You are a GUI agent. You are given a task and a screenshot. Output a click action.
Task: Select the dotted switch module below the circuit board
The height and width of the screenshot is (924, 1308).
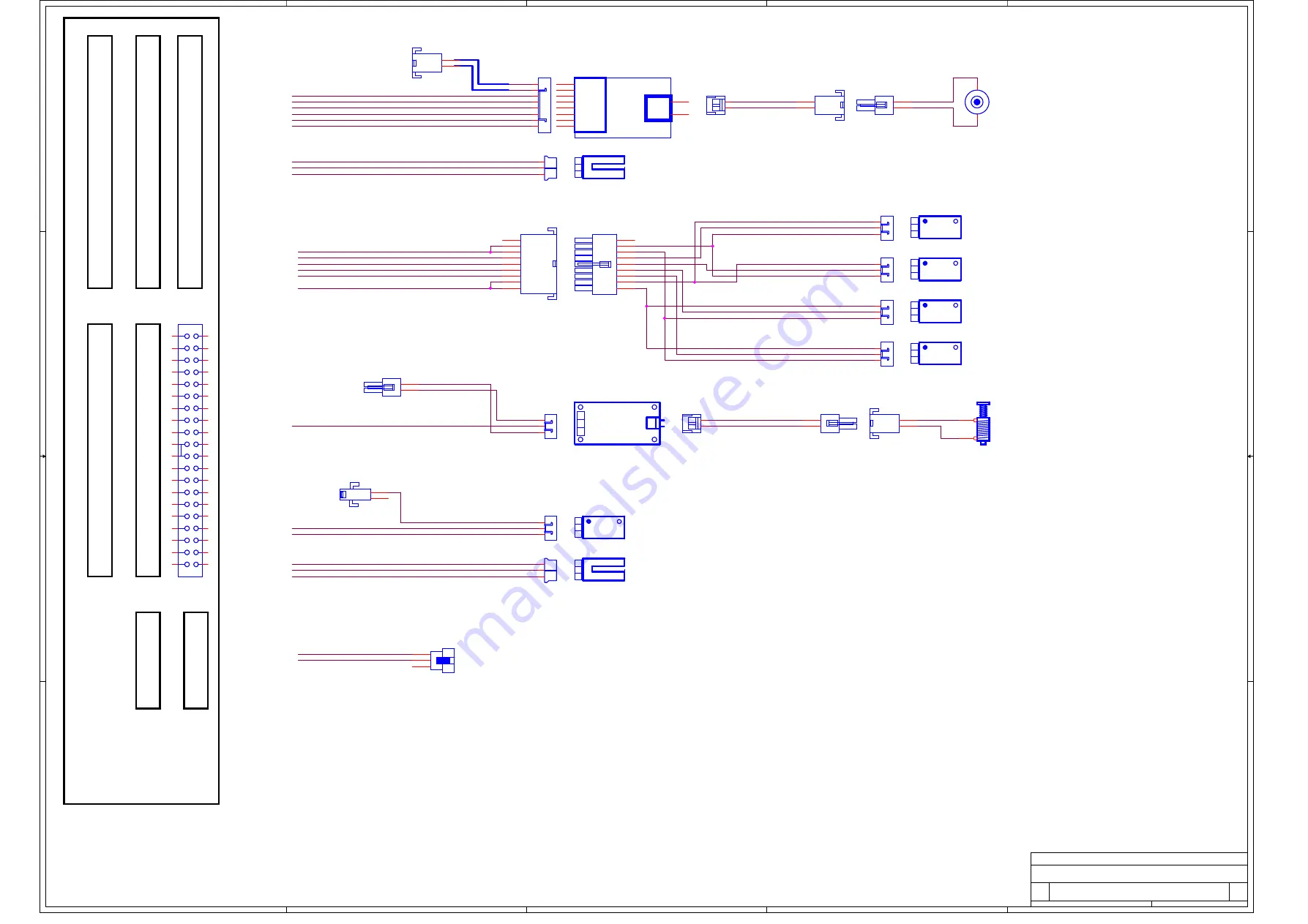599,527
